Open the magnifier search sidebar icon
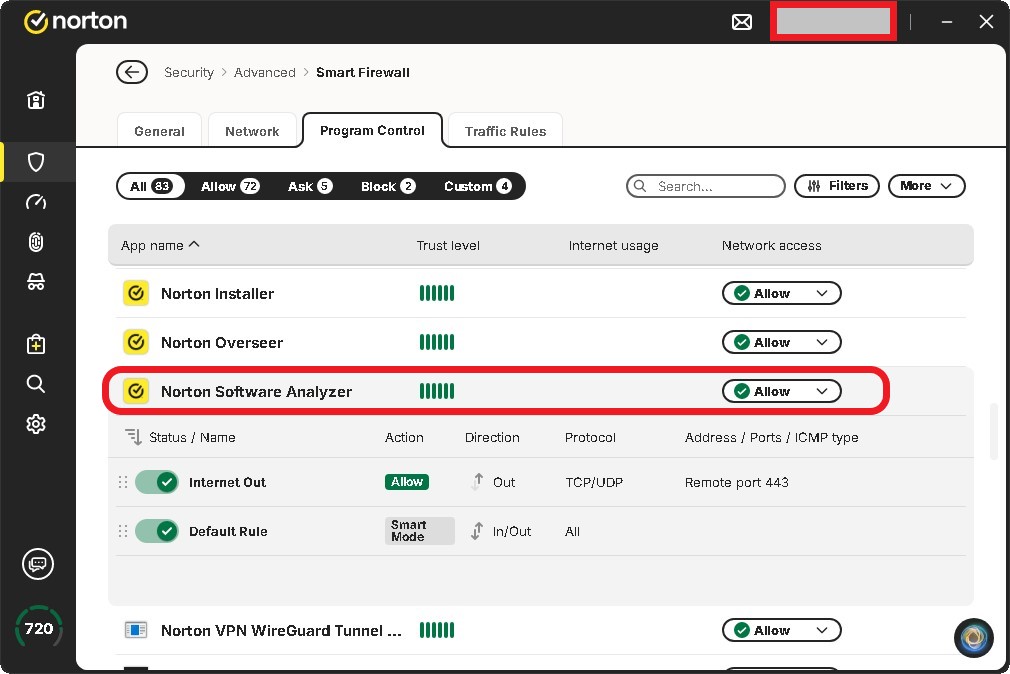Viewport: 1010px width, 674px height. point(36,384)
